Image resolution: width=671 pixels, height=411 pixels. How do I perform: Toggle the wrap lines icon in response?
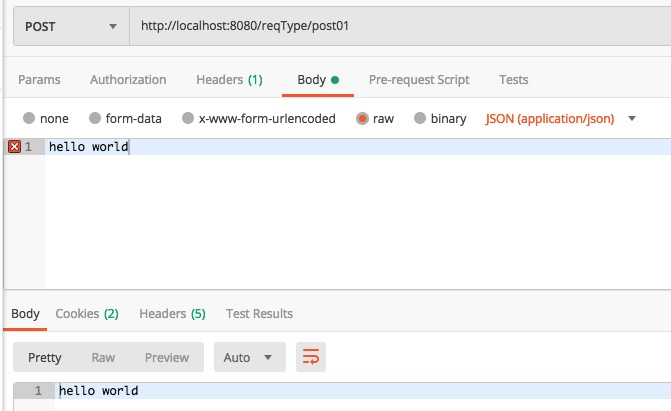coord(311,357)
